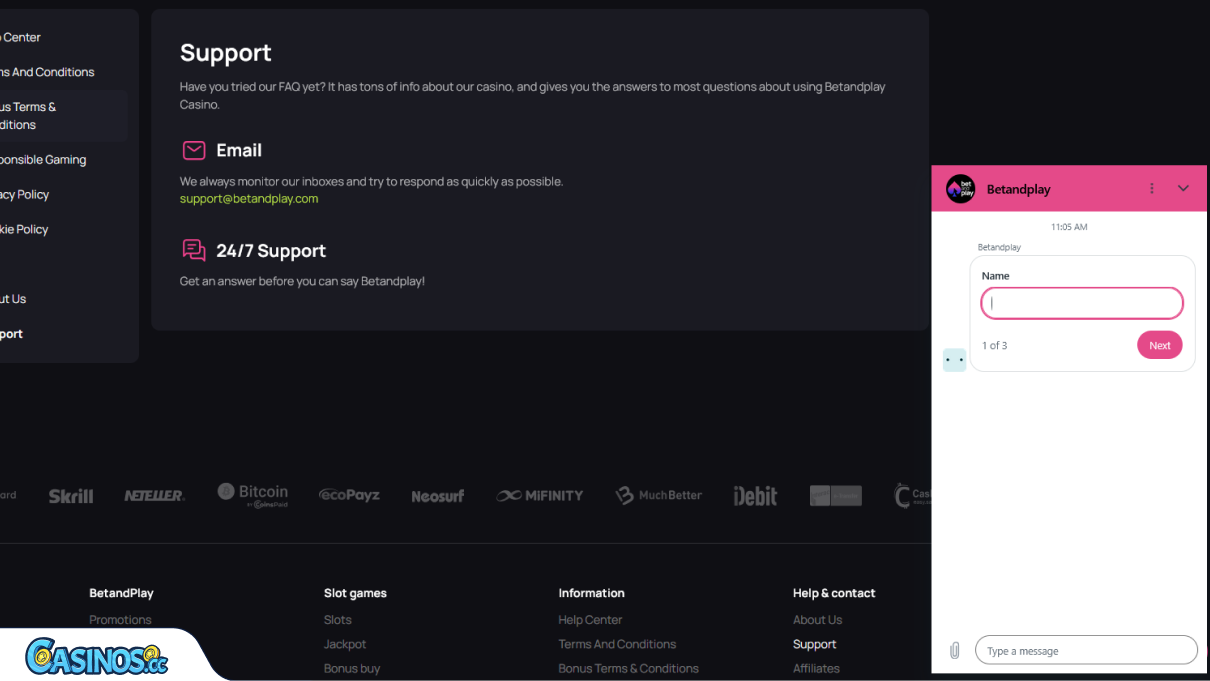Click the Email envelope icon
1210x681 pixels.
[x=194, y=150]
